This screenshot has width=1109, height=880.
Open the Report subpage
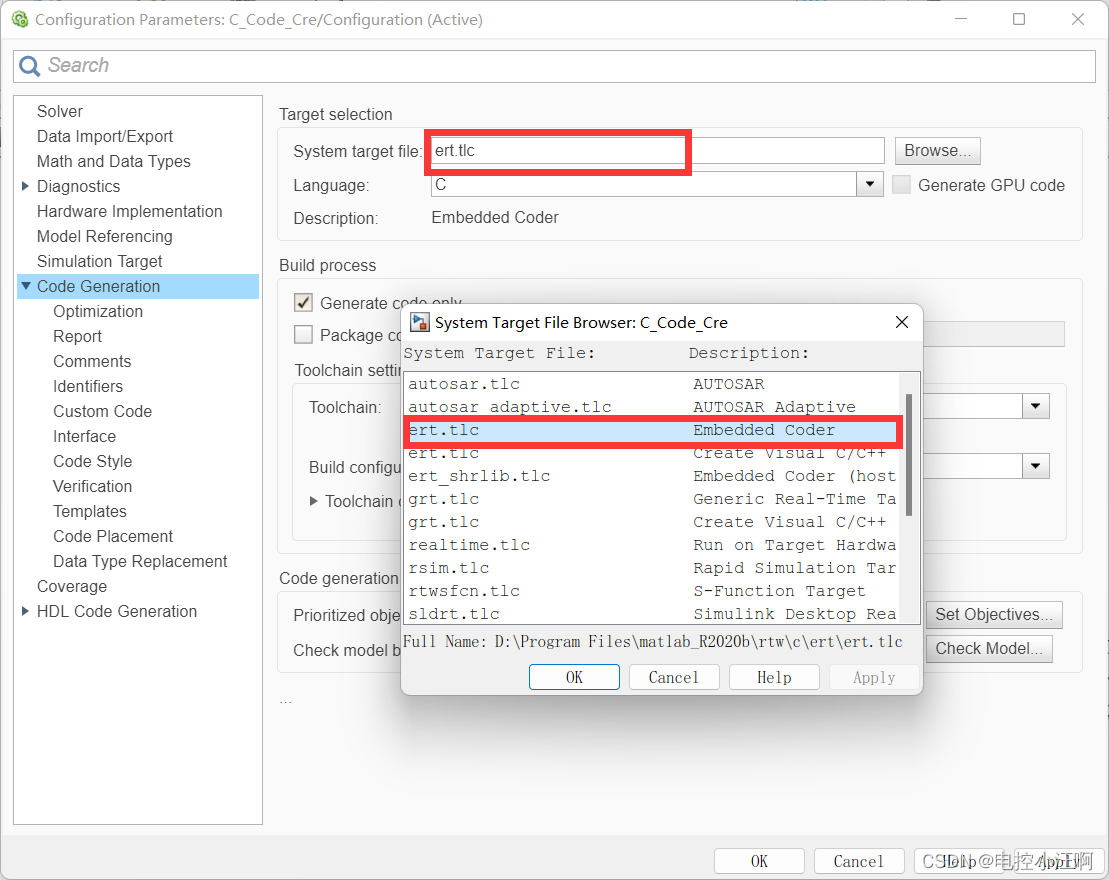point(77,336)
